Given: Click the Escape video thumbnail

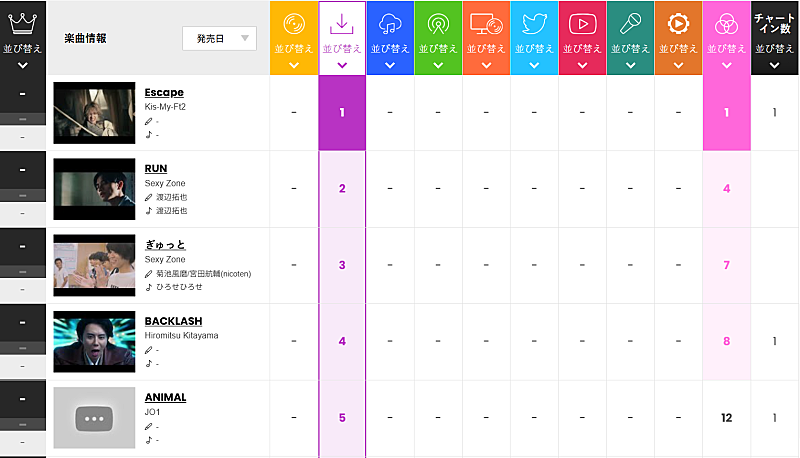Looking at the screenshot, I should (x=94, y=113).
